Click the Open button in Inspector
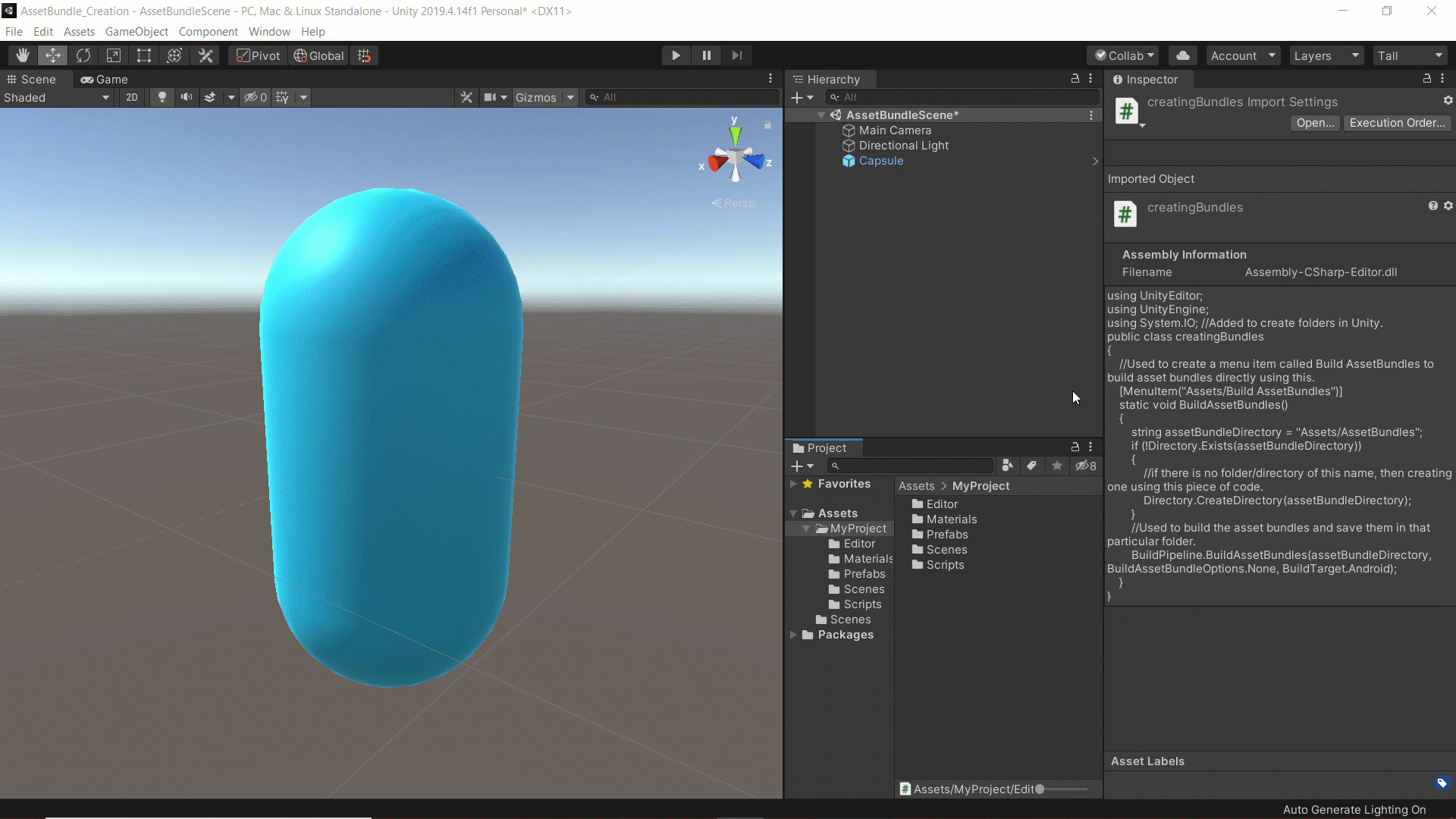 [x=1314, y=122]
